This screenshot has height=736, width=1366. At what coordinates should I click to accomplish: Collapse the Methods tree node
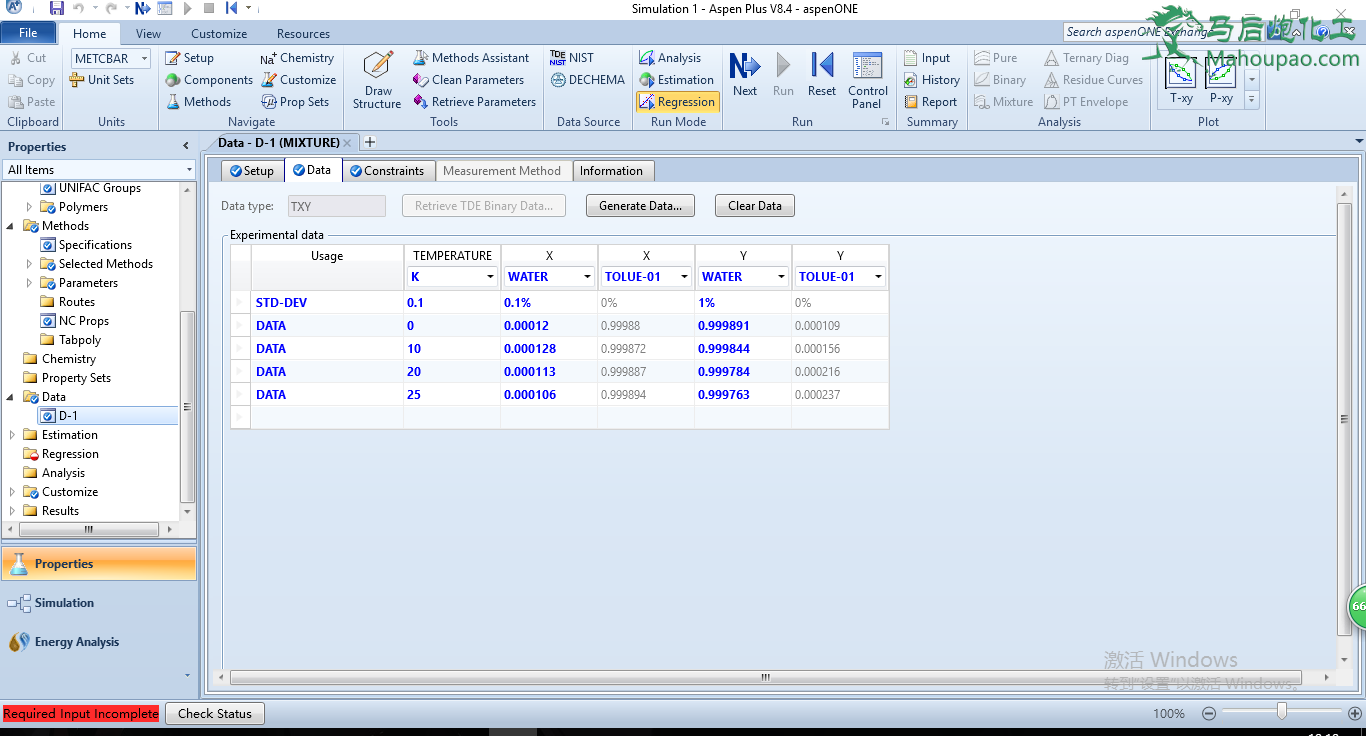12,226
